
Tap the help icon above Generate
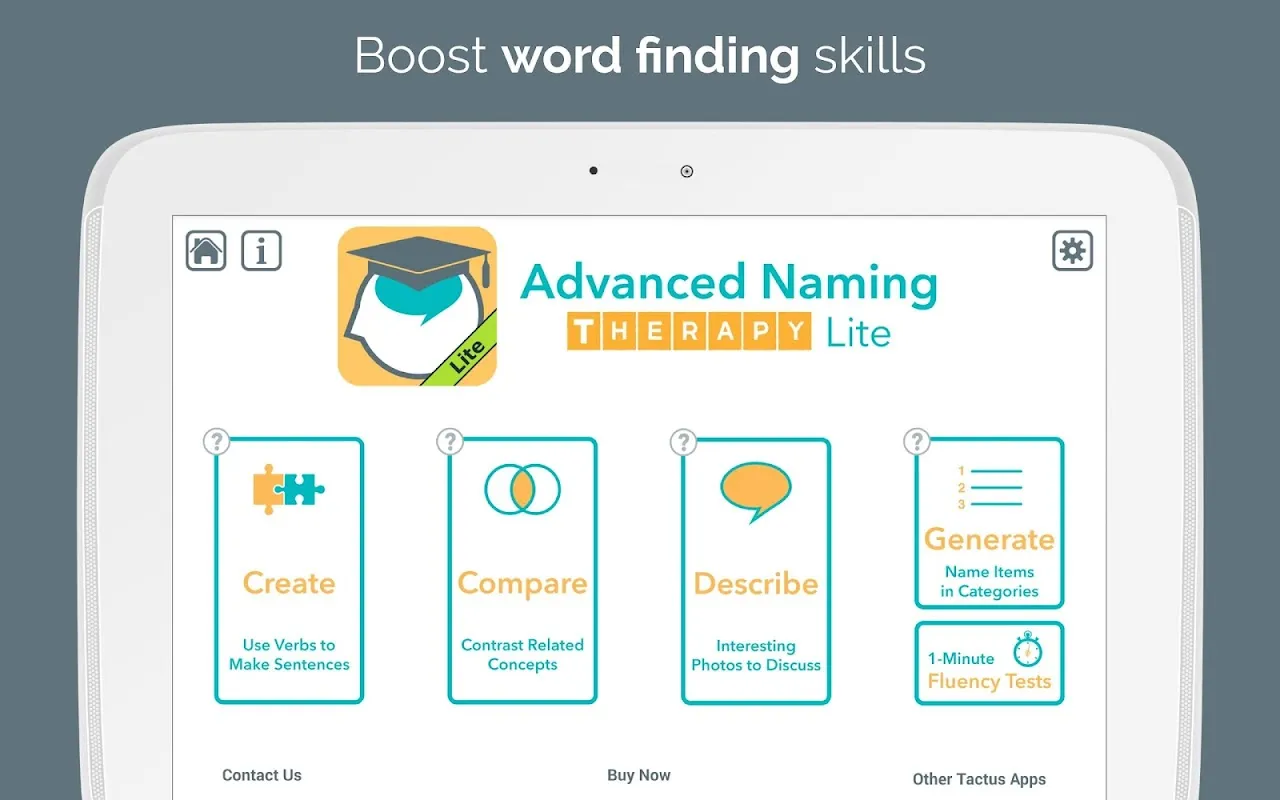[916, 442]
